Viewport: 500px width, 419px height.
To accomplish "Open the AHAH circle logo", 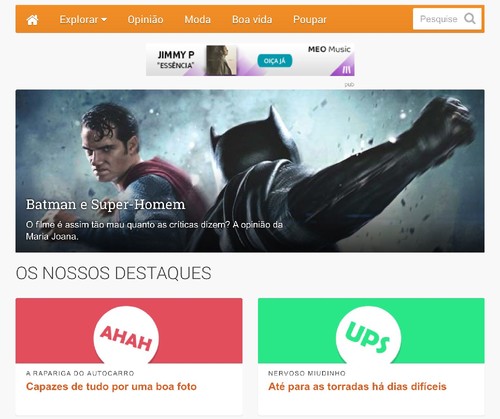I will (x=126, y=336).
